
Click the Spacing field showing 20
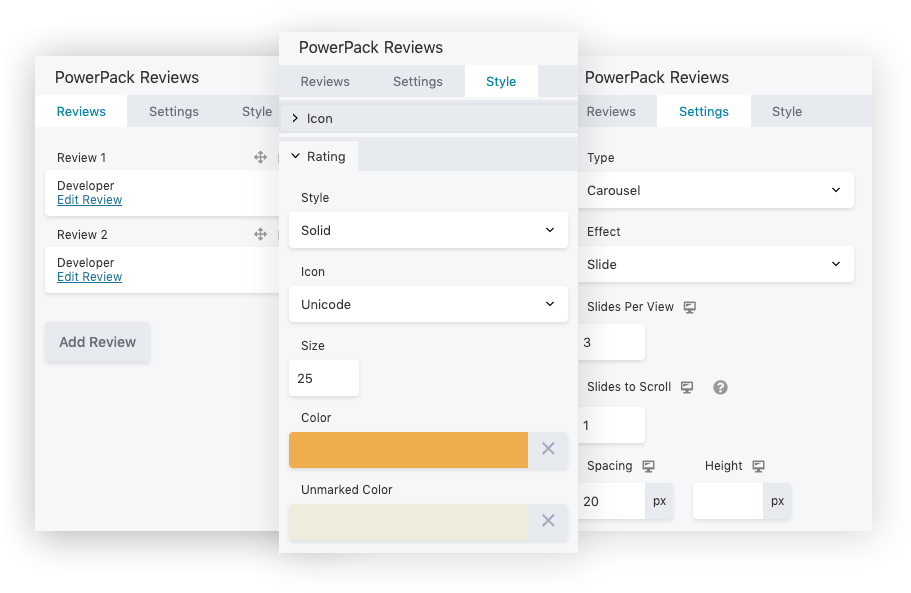pyautogui.click(x=611, y=501)
